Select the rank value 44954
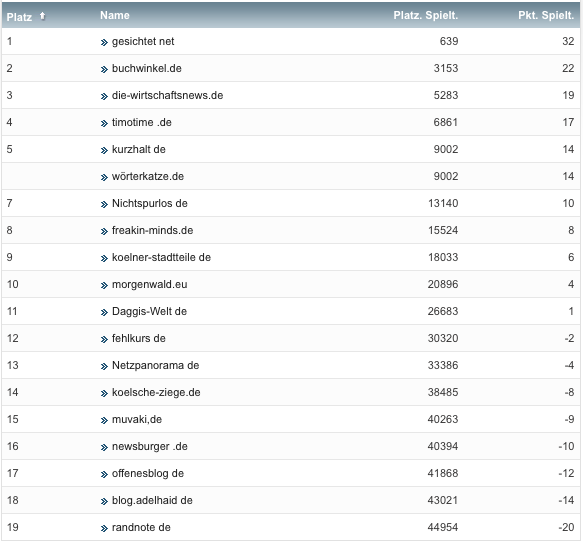Screen dimensions: 583x542 [x=443, y=528]
